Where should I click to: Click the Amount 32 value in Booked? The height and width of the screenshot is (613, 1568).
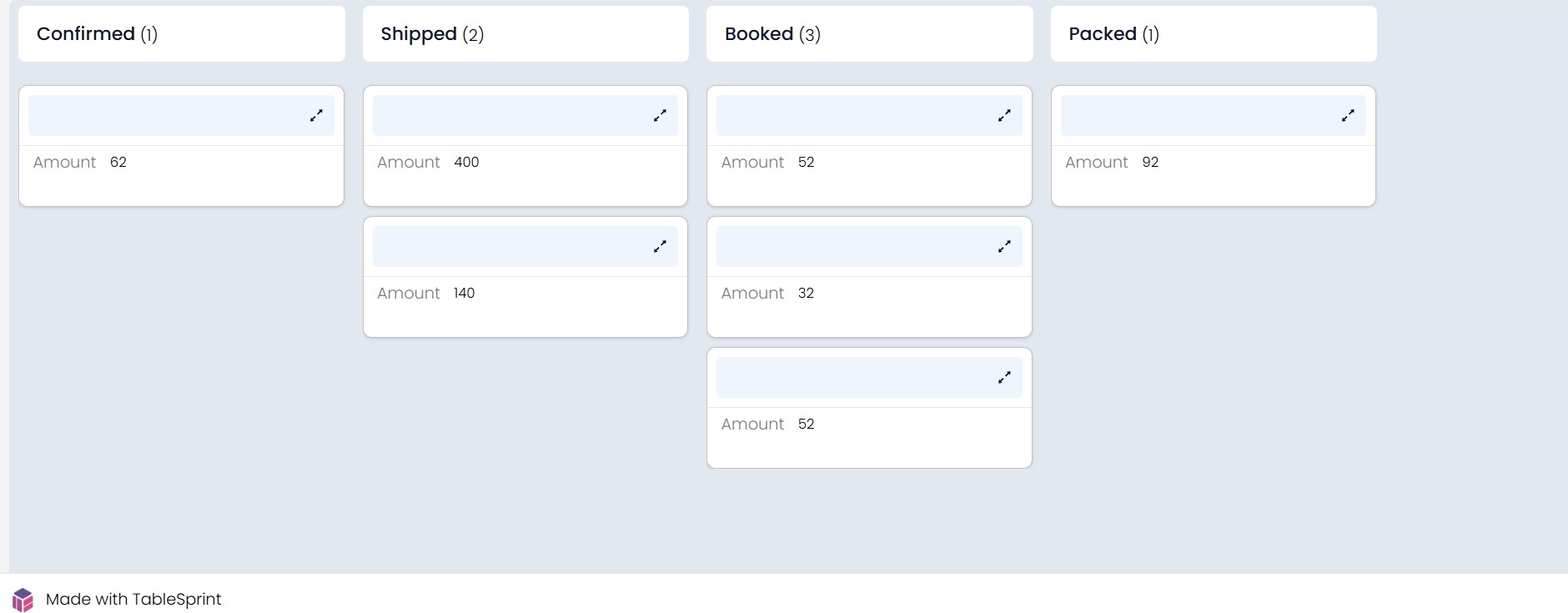(x=806, y=294)
